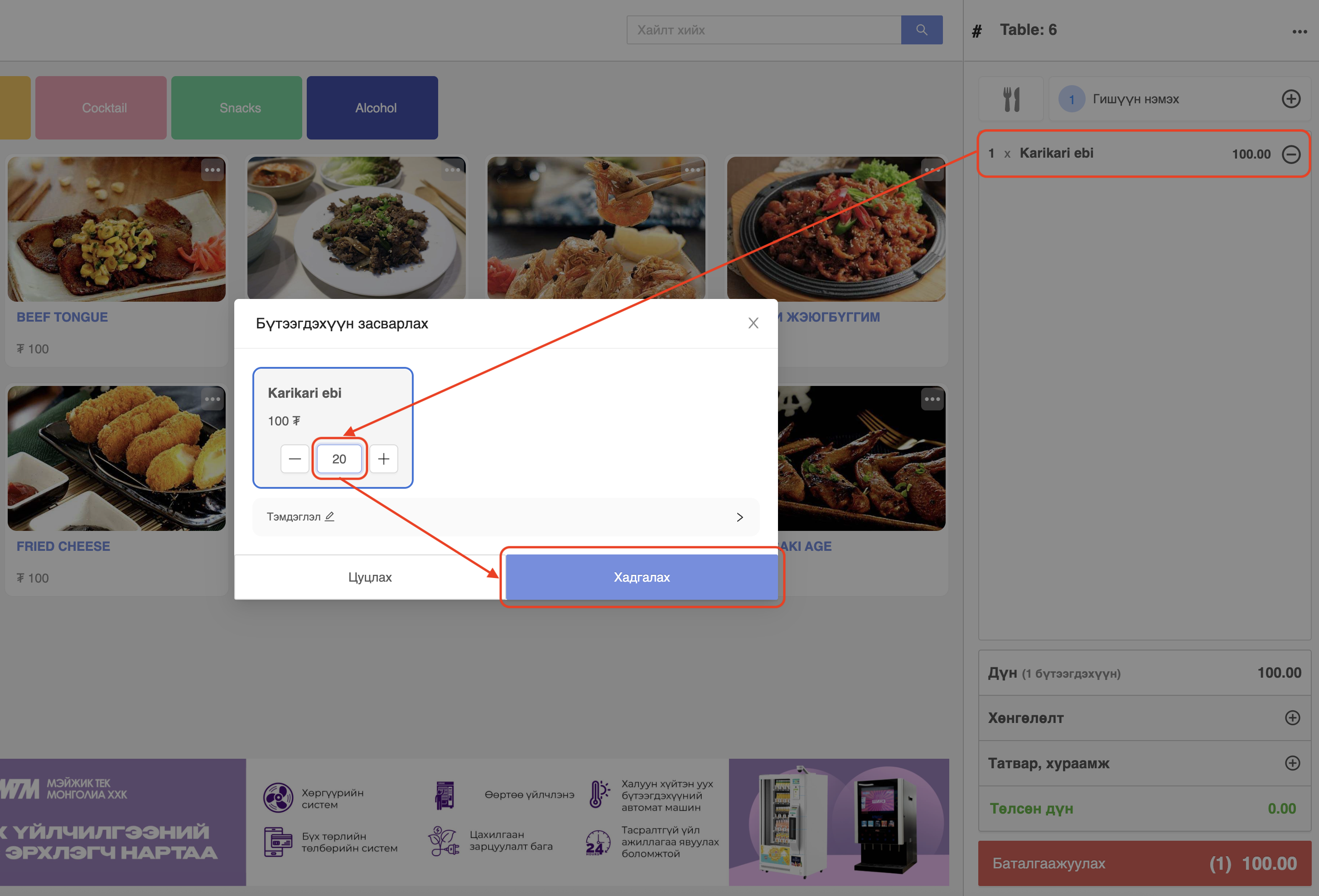Screen dimensions: 1319x896
Task: Click the pencil icon next to Тэмдэглэл
Action: [330, 516]
